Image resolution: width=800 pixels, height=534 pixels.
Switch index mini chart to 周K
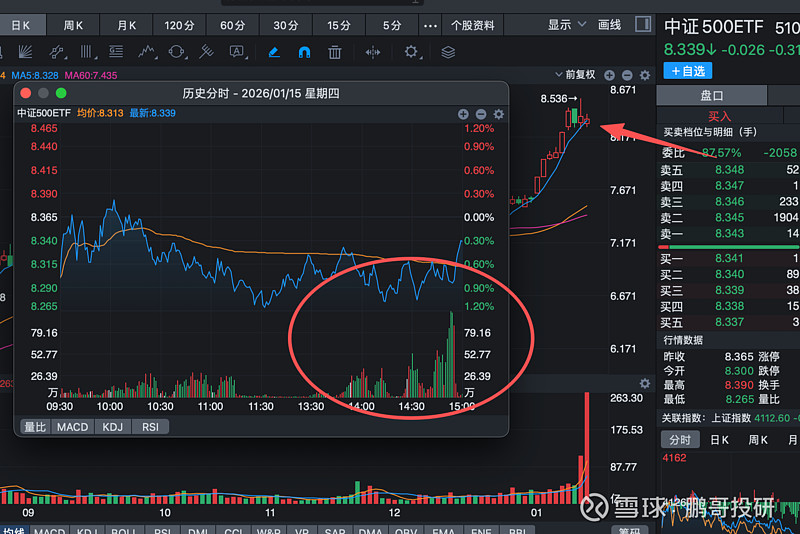(x=758, y=440)
